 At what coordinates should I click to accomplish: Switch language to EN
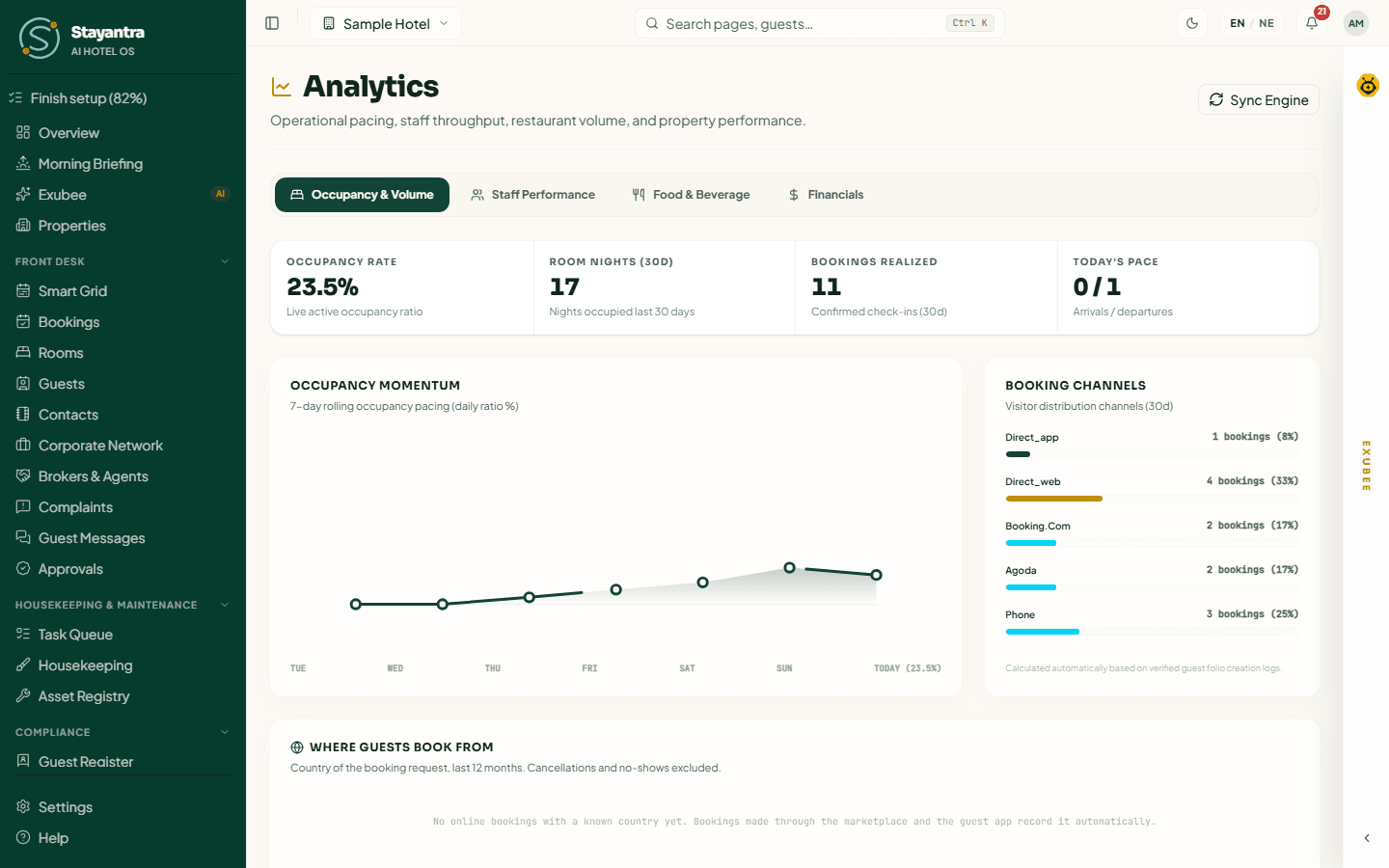pyautogui.click(x=1237, y=23)
